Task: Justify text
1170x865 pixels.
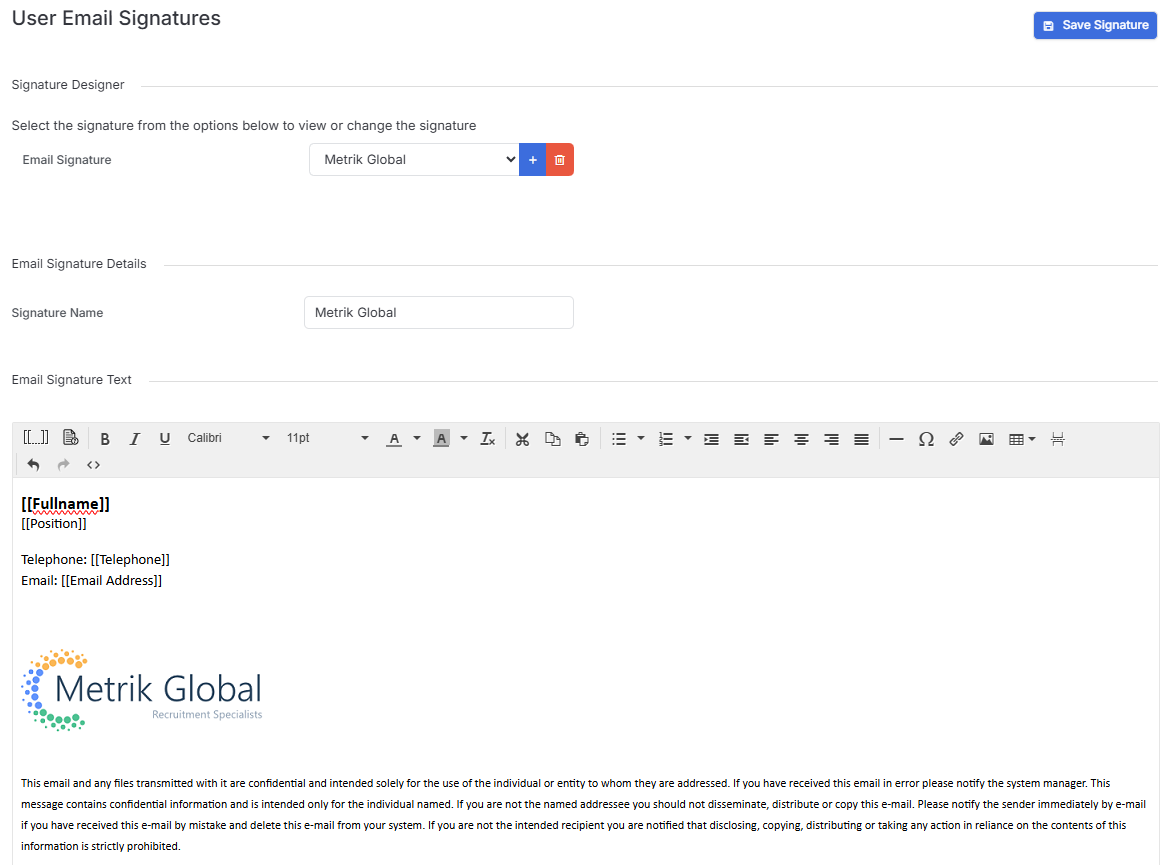Action: tap(861, 439)
